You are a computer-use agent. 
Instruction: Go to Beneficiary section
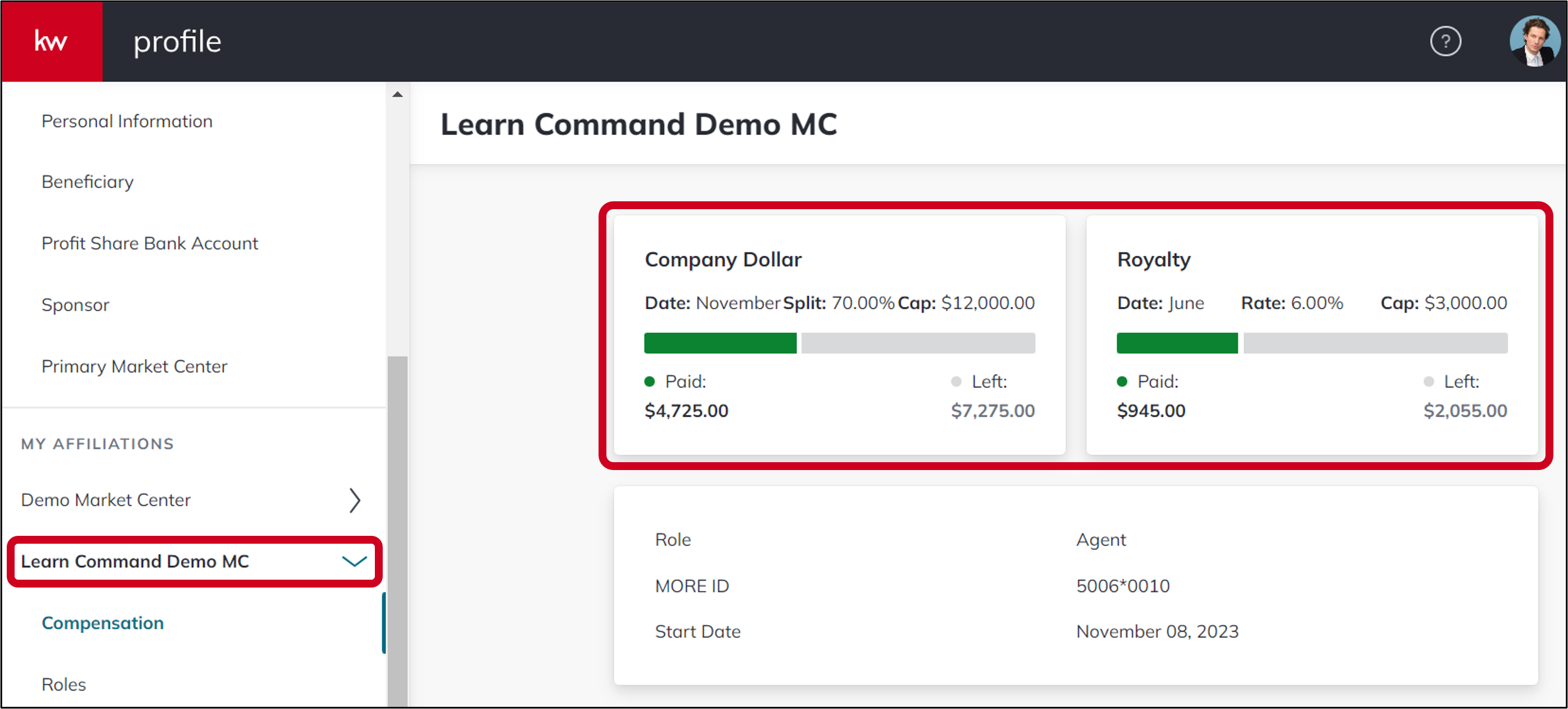click(x=88, y=182)
